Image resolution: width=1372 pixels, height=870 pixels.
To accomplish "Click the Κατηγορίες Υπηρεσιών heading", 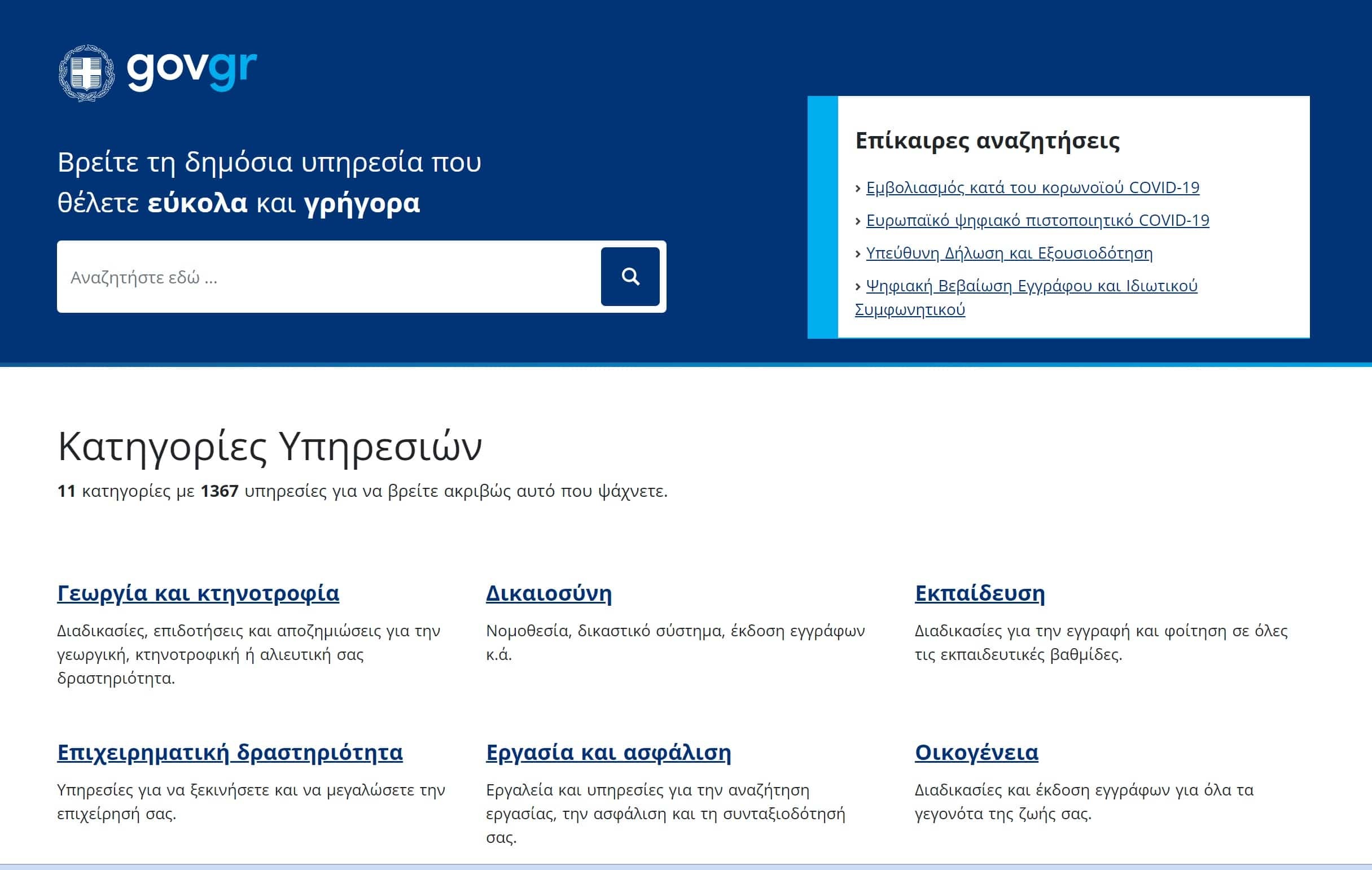I will [270, 447].
